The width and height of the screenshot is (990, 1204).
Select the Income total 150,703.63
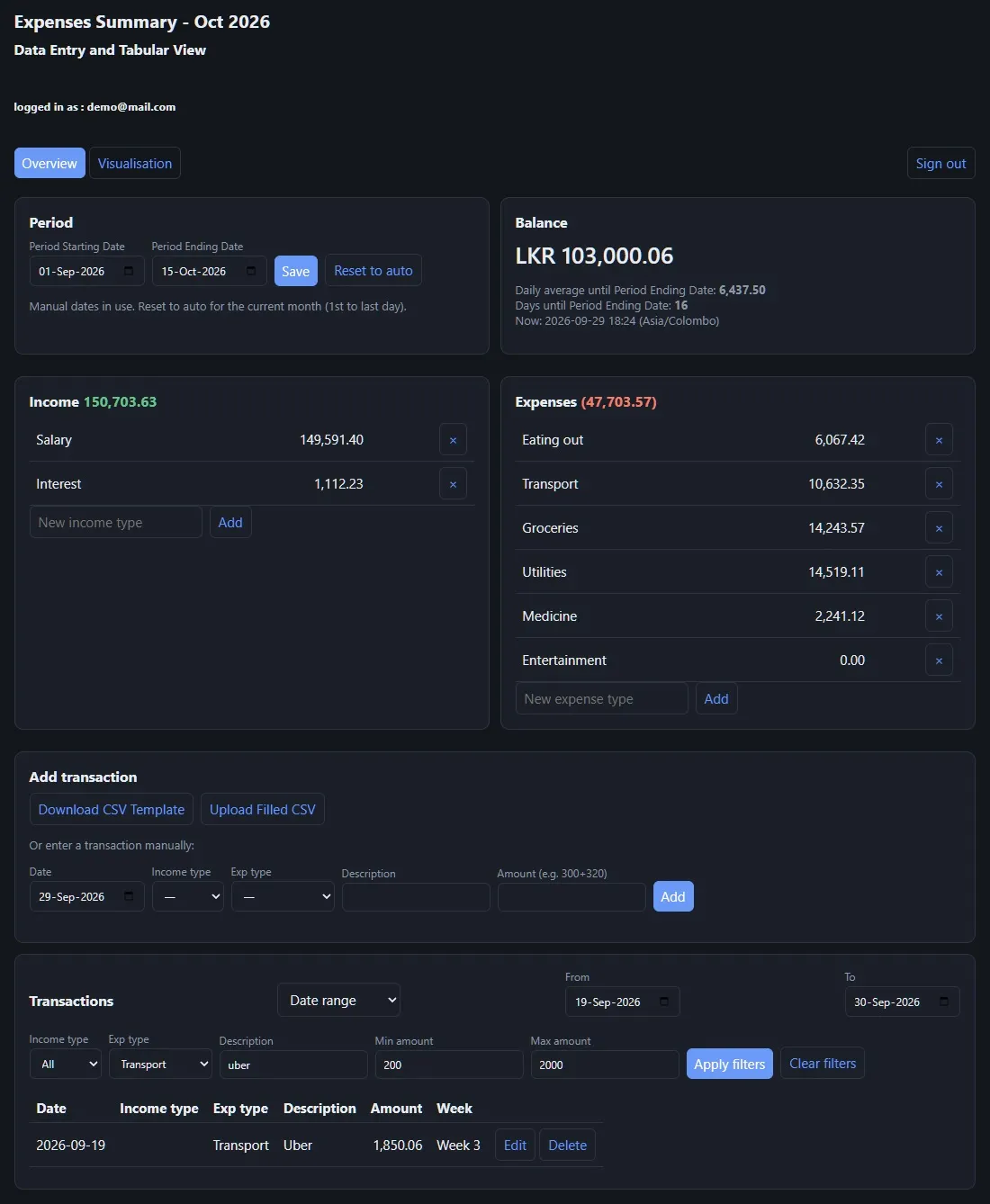click(x=120, y=402)
